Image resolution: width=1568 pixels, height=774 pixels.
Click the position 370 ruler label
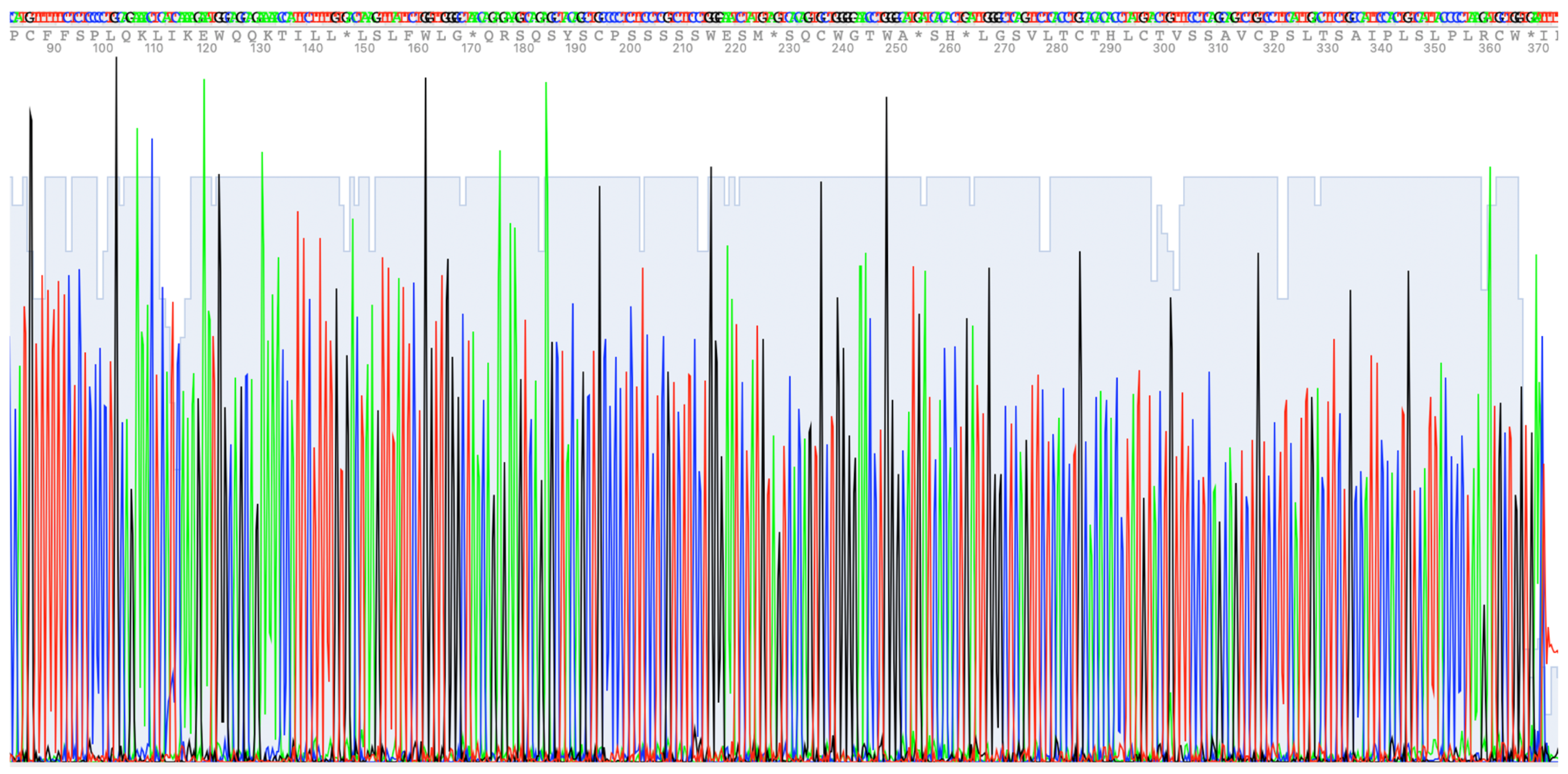point(1537,48)
